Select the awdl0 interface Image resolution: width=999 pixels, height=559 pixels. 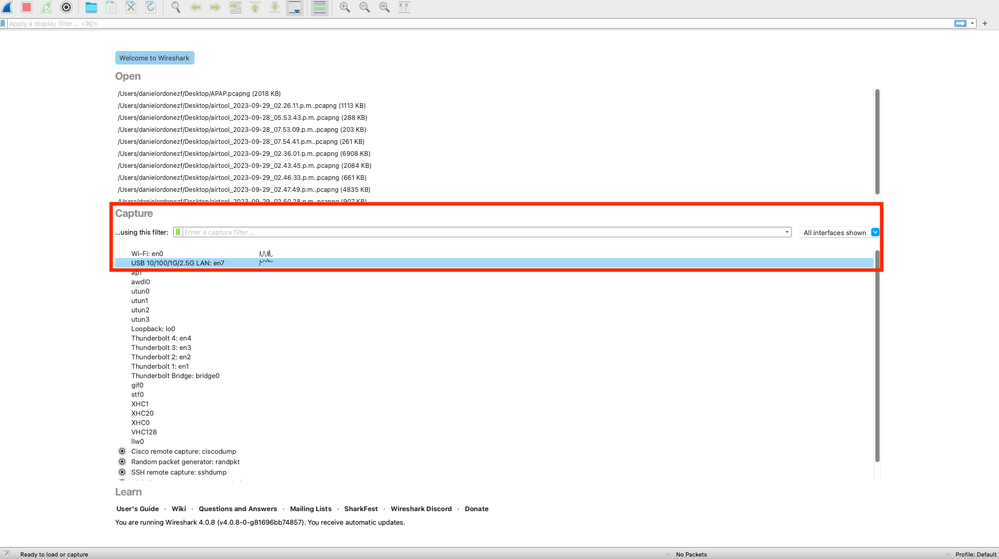(141, 282)
